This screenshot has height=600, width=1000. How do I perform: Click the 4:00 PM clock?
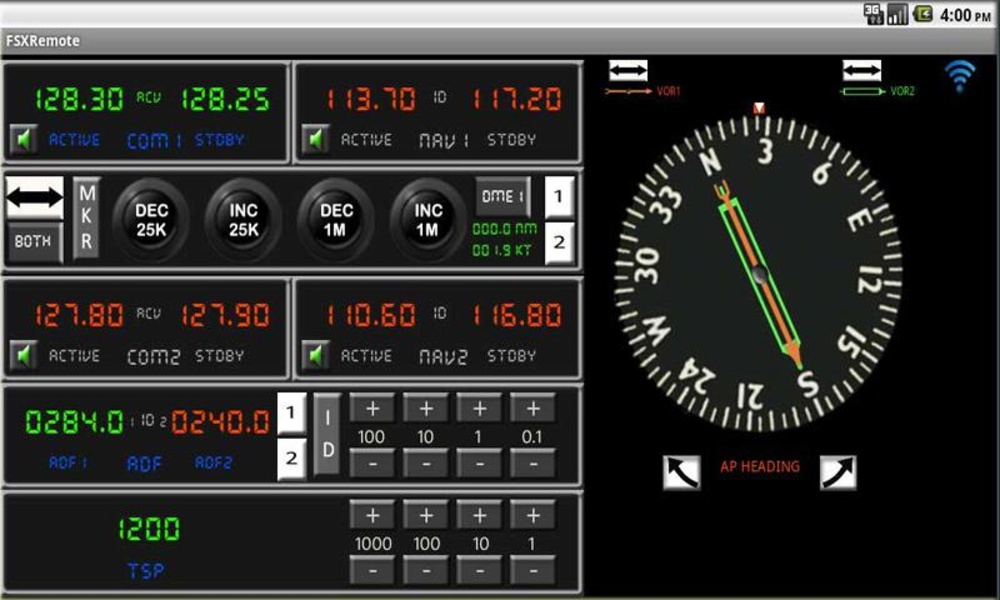[965, 15]
